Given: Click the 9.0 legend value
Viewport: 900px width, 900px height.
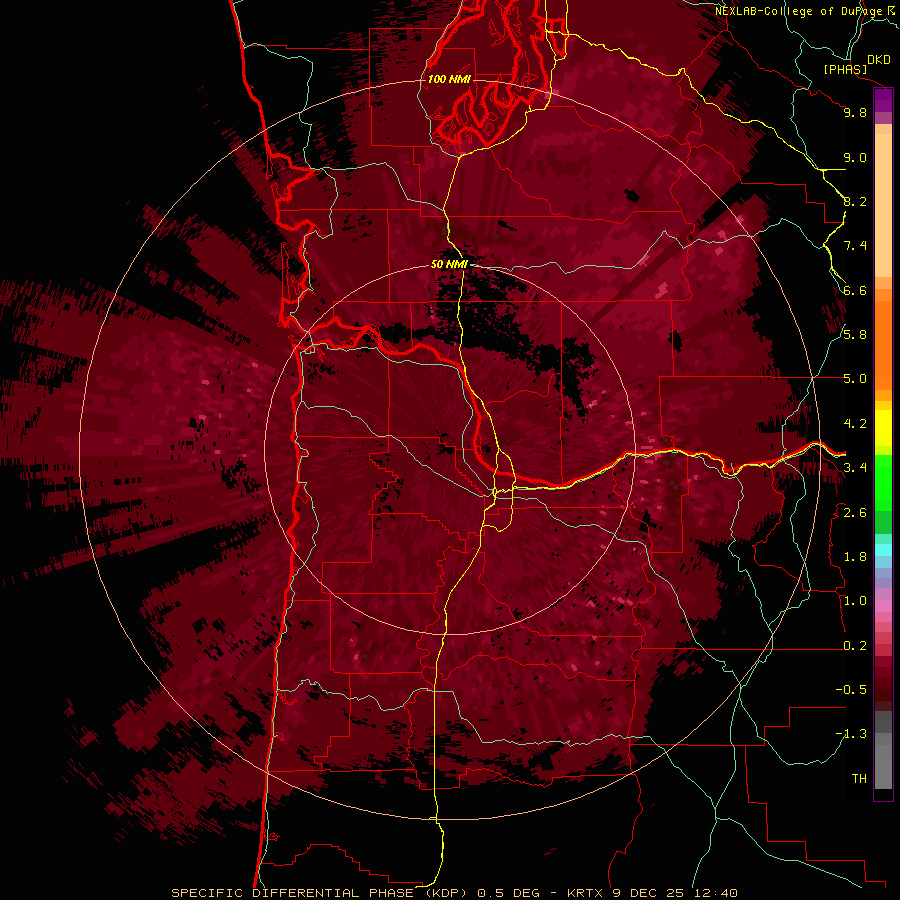Looking at the screenshot, I should pos(855,157).
